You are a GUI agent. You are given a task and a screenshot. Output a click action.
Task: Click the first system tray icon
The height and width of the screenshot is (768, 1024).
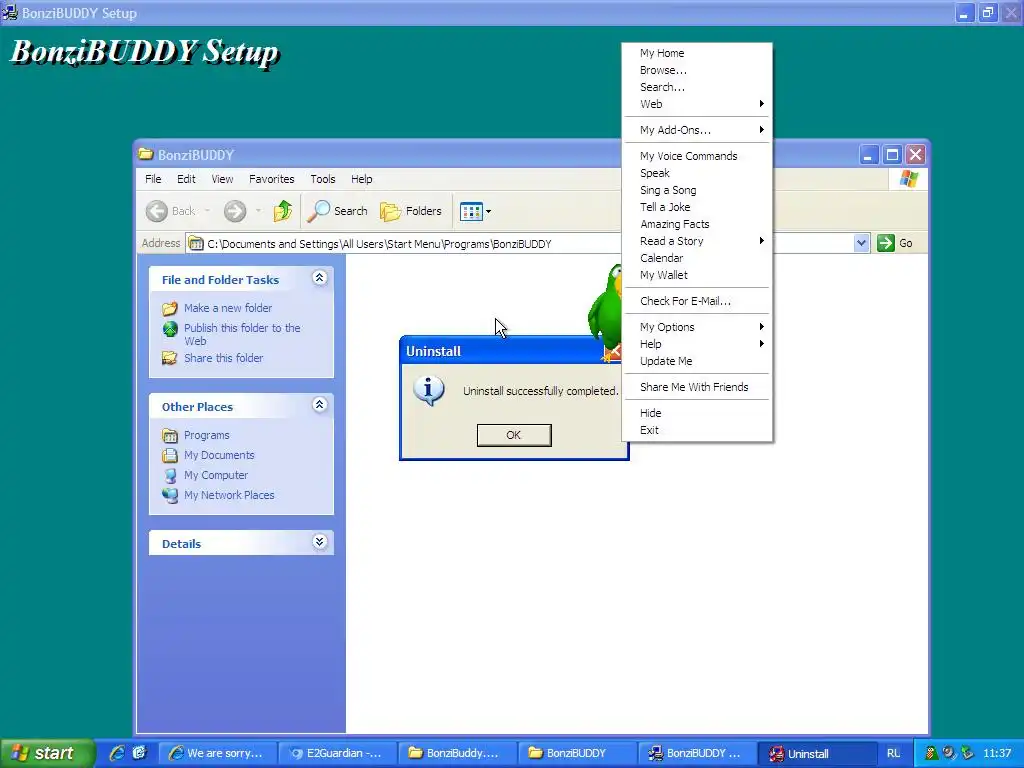click(931, 753)
